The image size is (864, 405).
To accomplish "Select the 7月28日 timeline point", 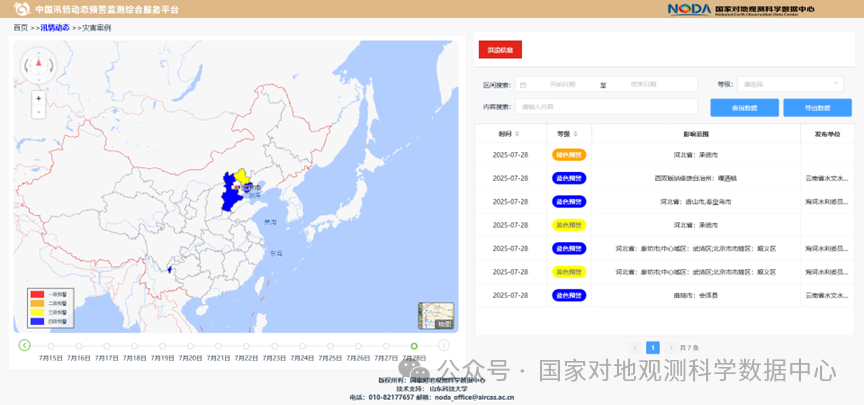I will tap(414, 346).
